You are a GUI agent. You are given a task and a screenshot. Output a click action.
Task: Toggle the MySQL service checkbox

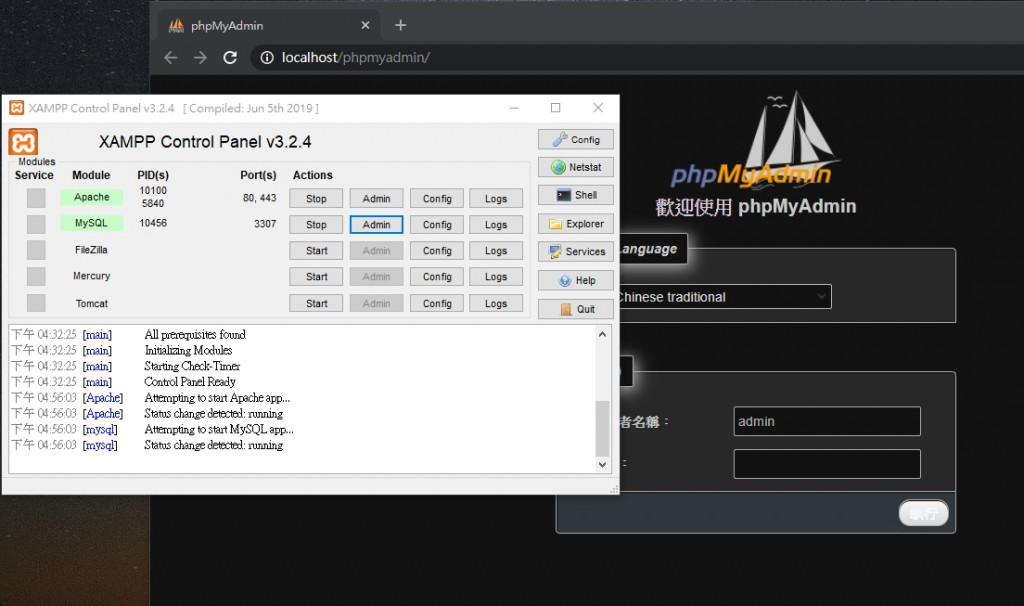36,224
